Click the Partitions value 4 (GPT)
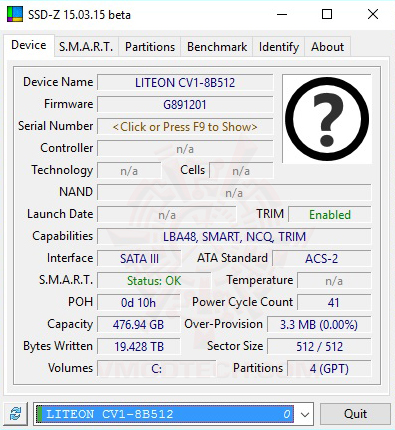The width and height of the screenshot is (395, 430). tap(329, 369)
